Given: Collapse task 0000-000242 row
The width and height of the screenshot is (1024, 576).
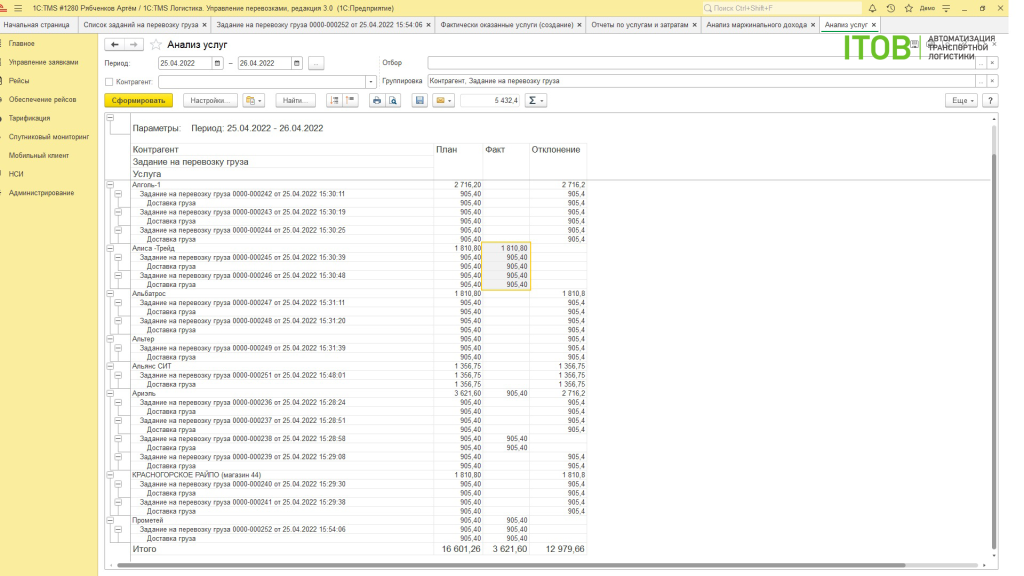Looking at the screenshot, I should pos(118,194).
